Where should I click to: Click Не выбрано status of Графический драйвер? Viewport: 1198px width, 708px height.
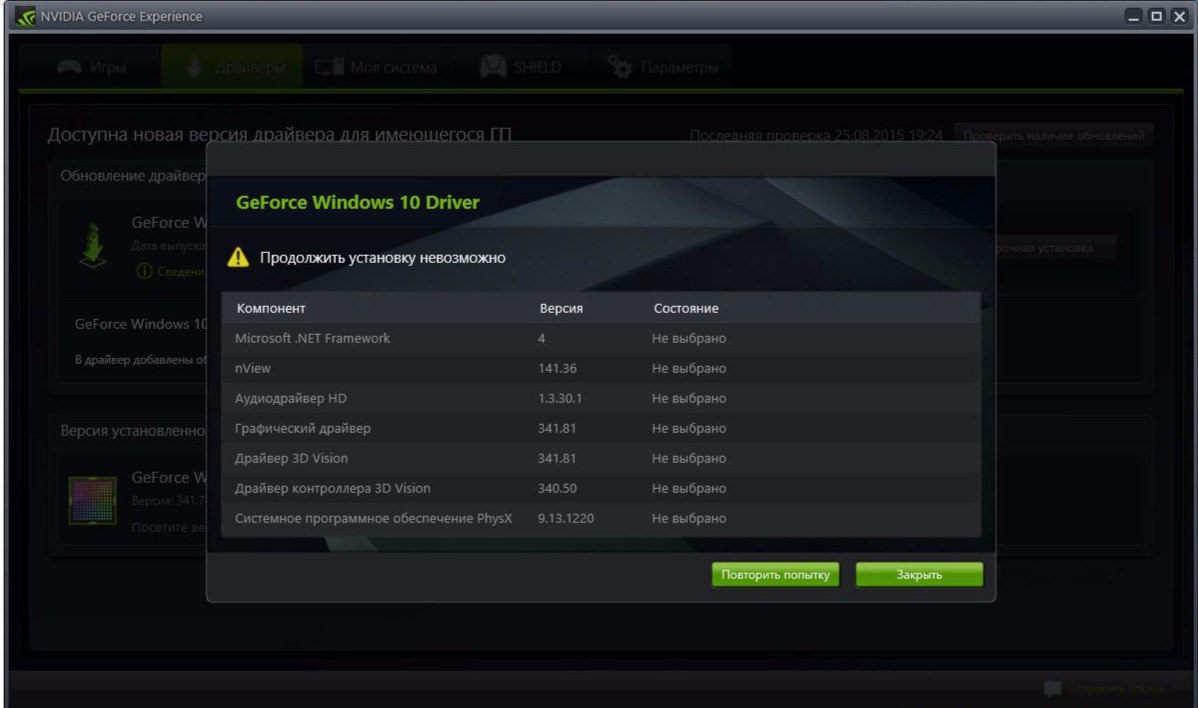click(x=689, y=428)
